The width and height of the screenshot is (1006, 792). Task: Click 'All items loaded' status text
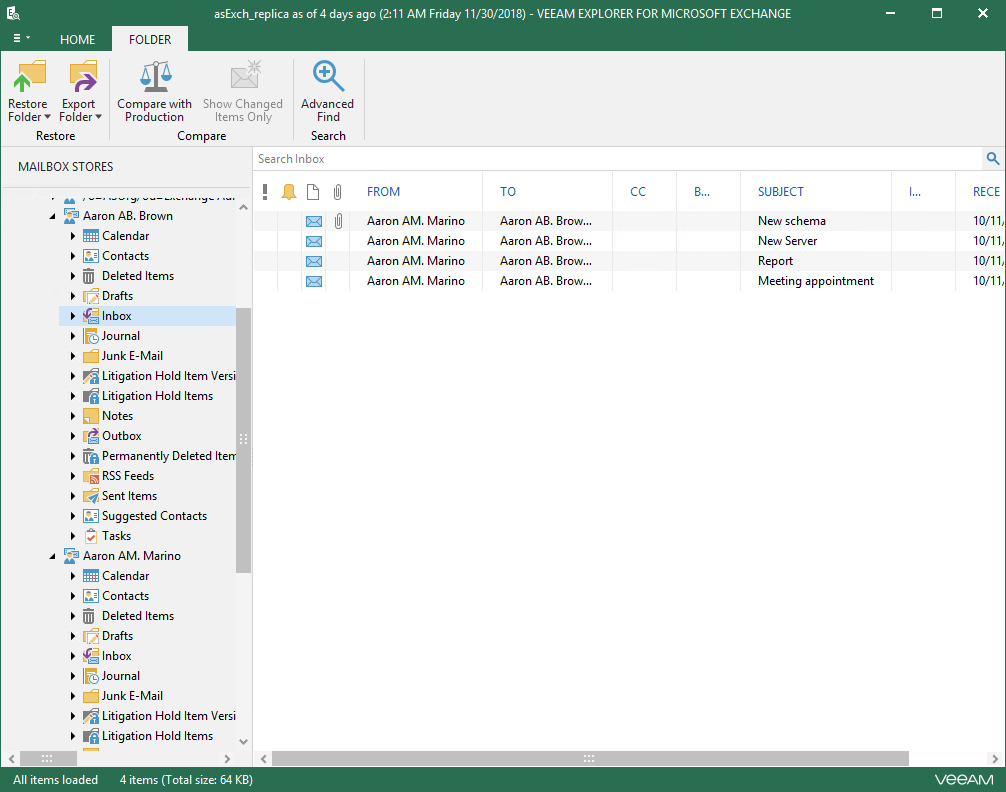pyautogui.click(x=55, y=780)
